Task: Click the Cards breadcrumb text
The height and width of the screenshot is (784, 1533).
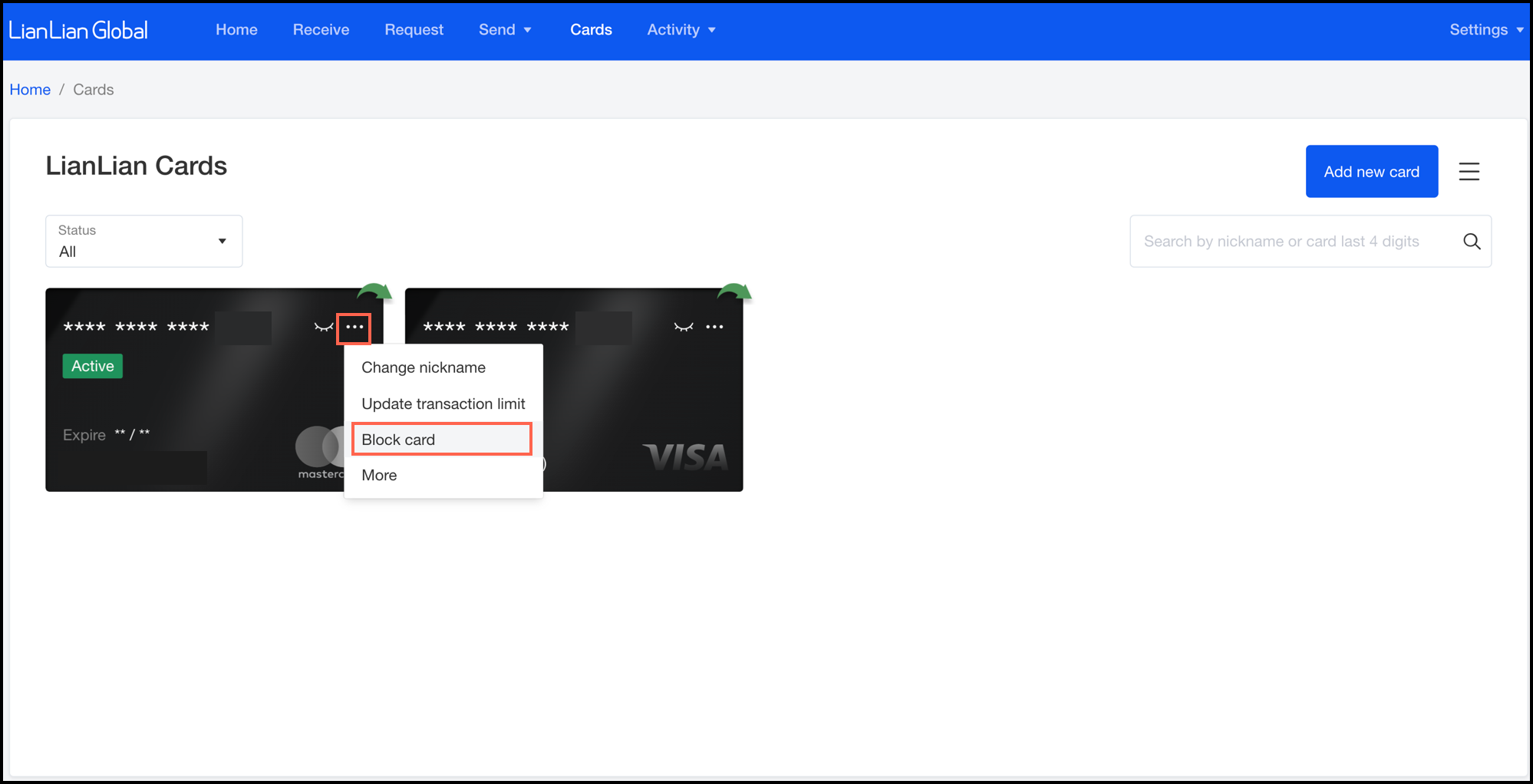Action: point(94,90)
